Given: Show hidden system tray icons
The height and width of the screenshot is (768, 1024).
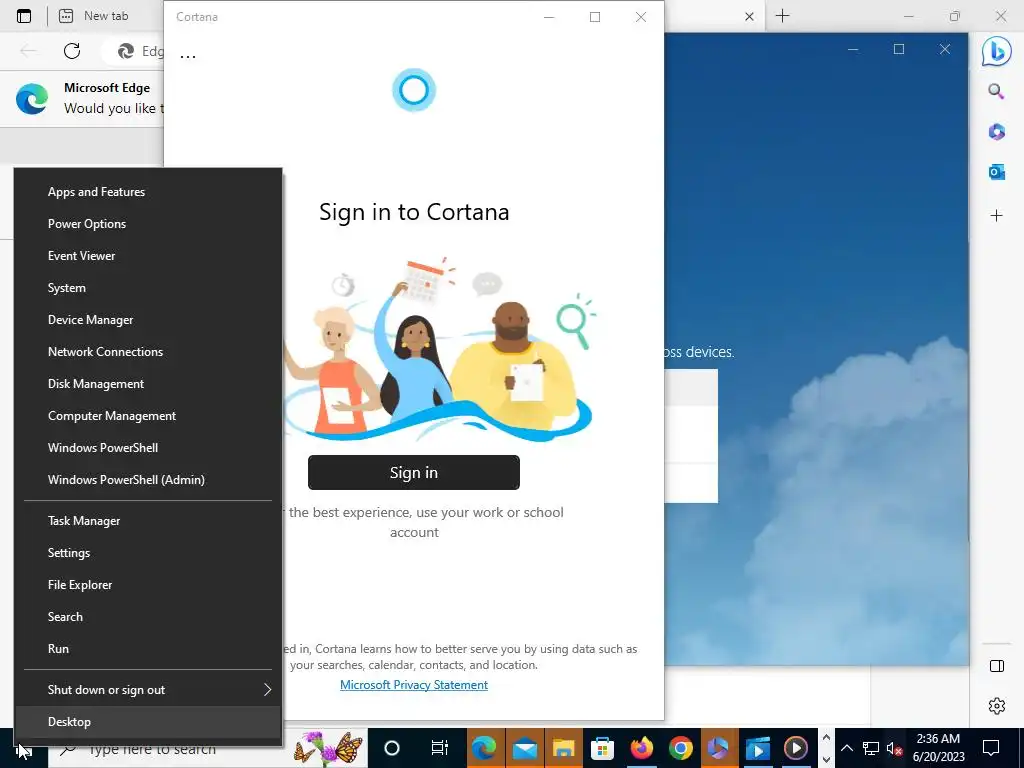Looking at the screenshot, I should pos(846,748).
